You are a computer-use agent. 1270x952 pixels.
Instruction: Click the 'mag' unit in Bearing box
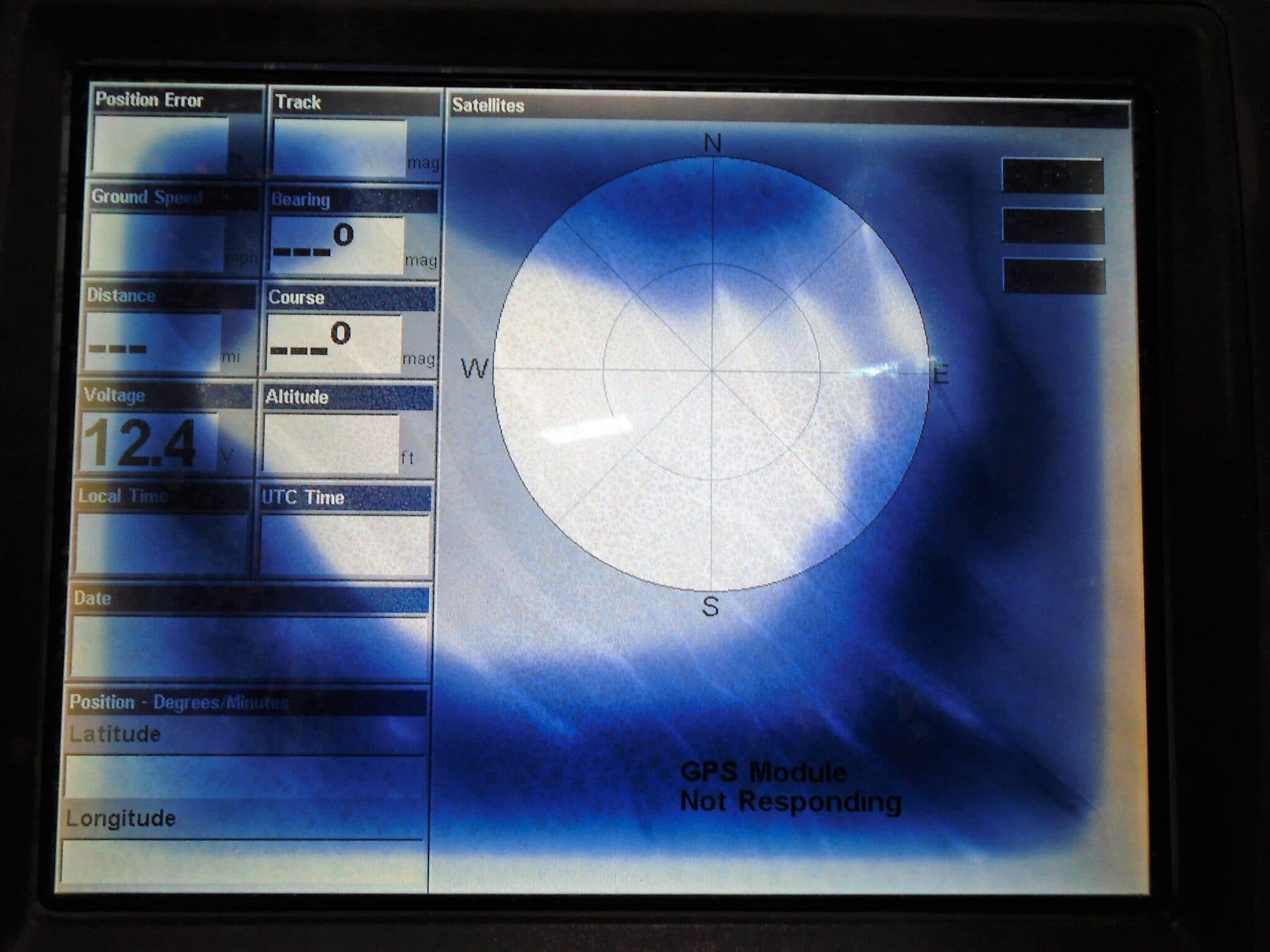422,262
